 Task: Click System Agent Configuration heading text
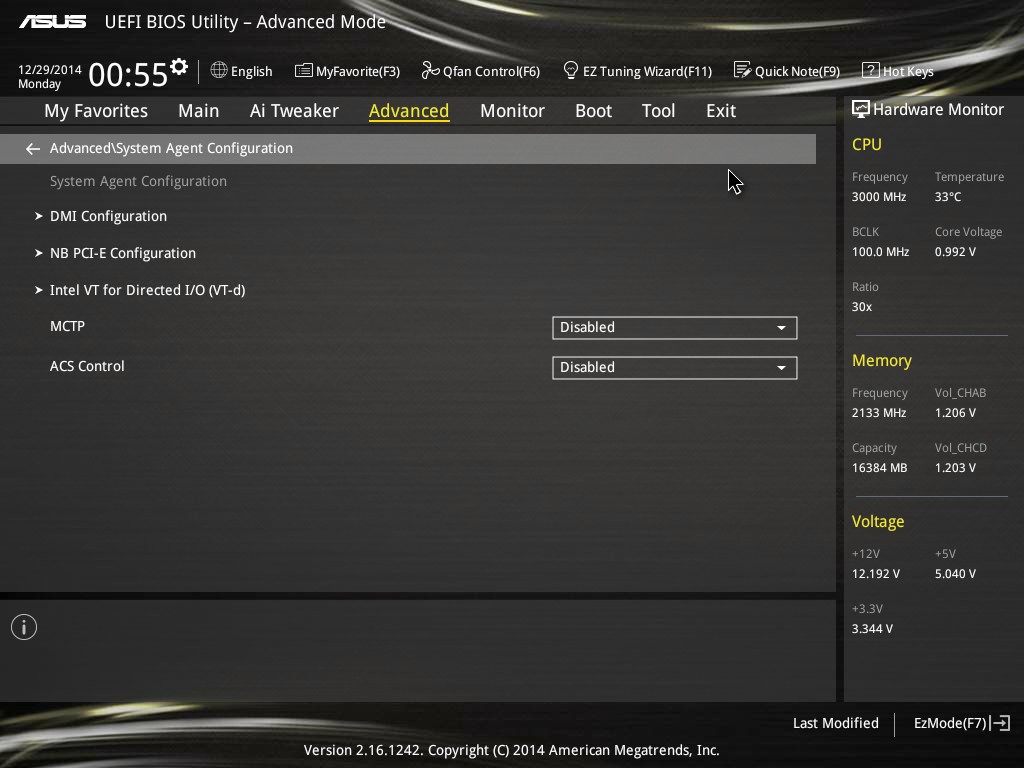point(138,181)
